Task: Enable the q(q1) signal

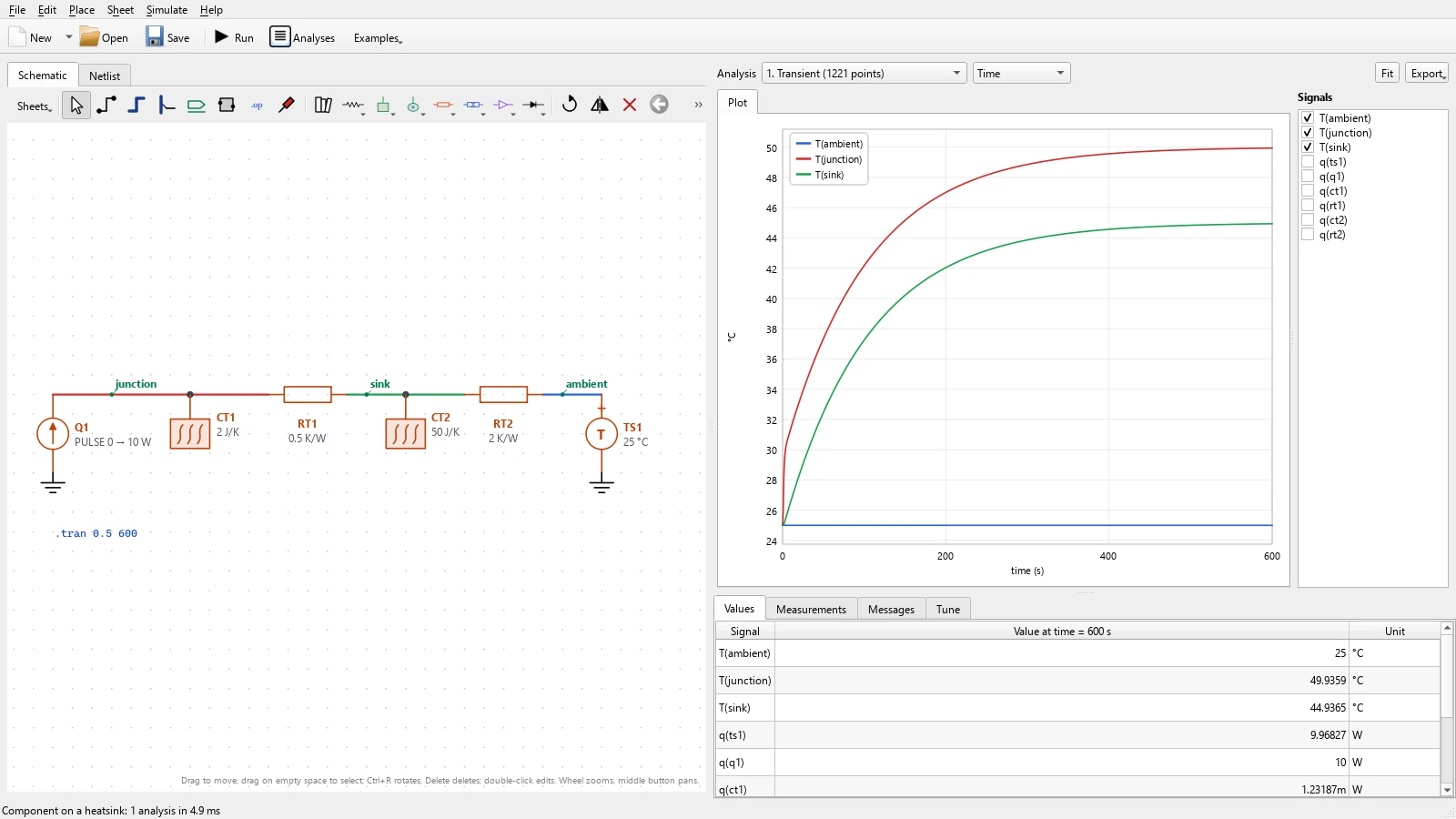Action: [x=1308, y=176]
